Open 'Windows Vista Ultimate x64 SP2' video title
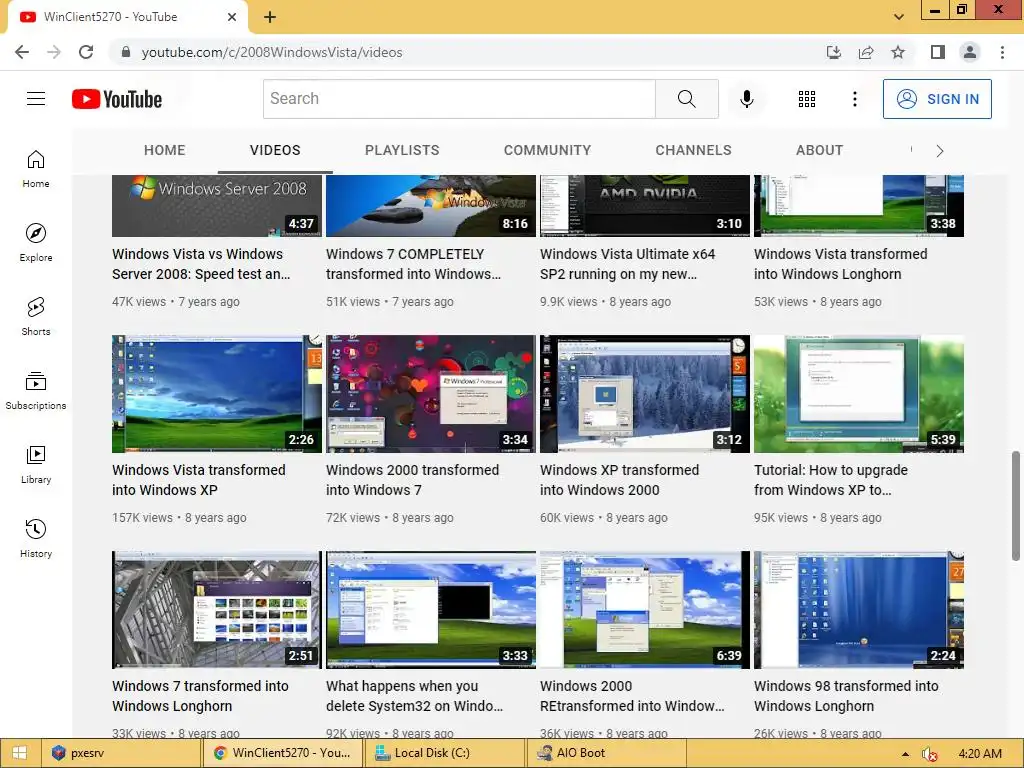The image size is (1024, 768). (x=628, y=264)
